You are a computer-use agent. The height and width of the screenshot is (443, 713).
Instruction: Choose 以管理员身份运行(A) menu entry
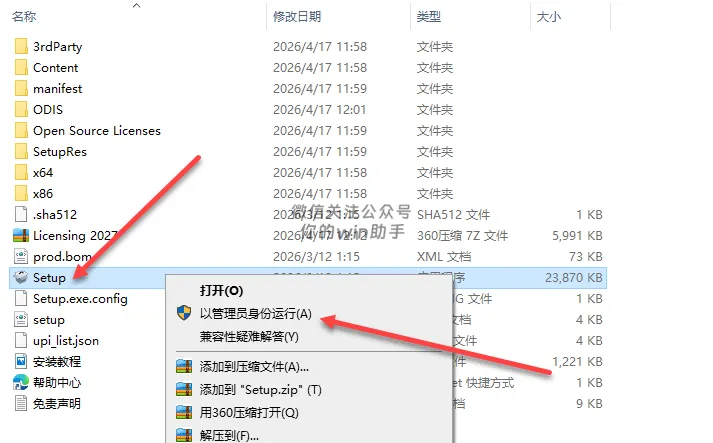[256, 313]
